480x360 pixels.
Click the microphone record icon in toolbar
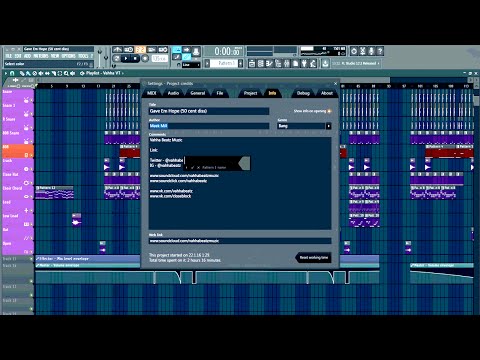[371, 51]
